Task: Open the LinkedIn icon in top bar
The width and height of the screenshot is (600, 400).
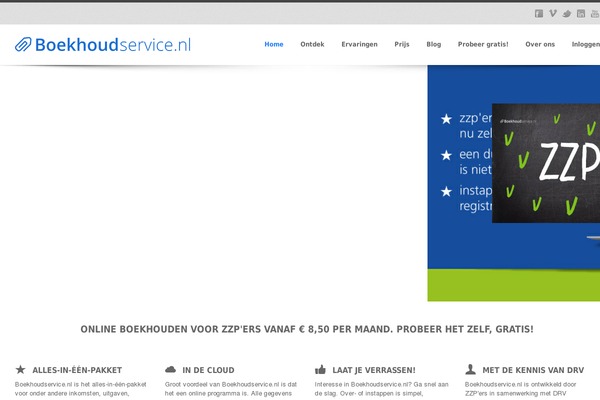Action: [581, 14]
